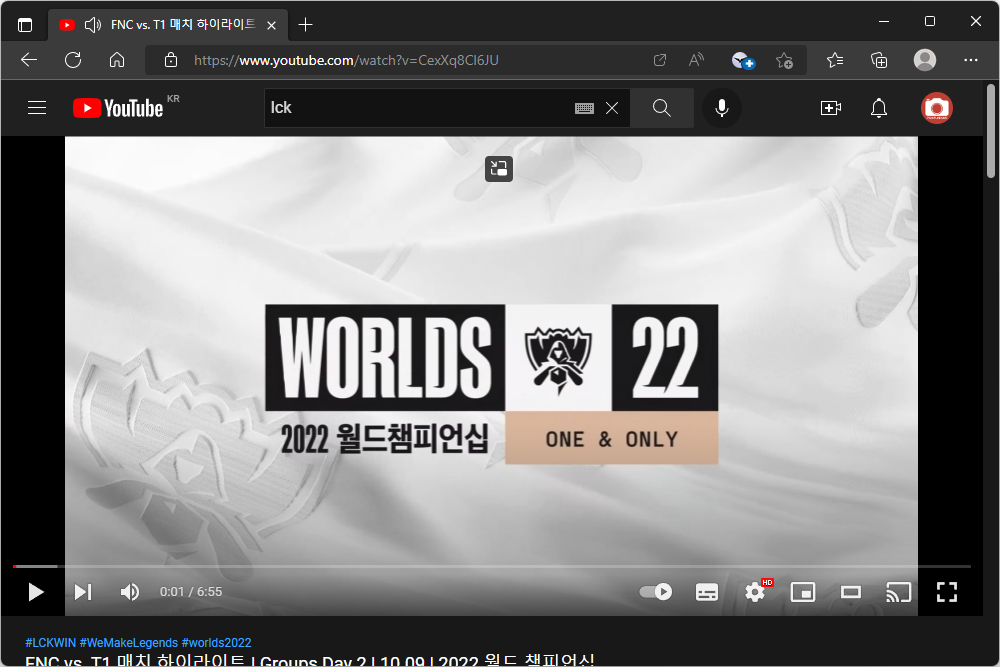Open the Favorites list
Image resolution: width=1000 pixels, height=667 pixels.
[x=835, y=60]
